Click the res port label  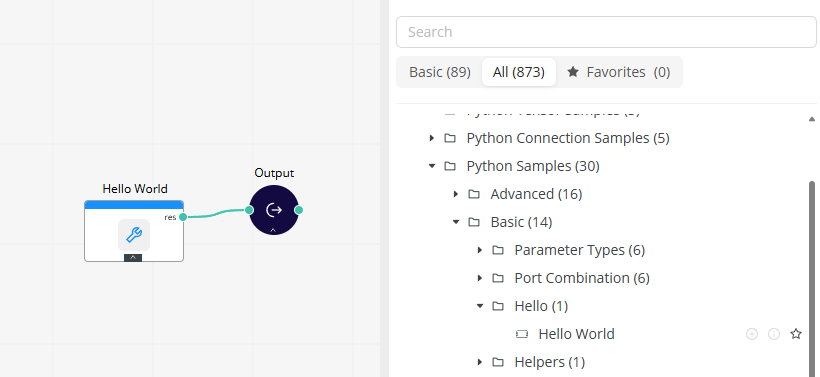pyautogui.click(x=170, y=217)
